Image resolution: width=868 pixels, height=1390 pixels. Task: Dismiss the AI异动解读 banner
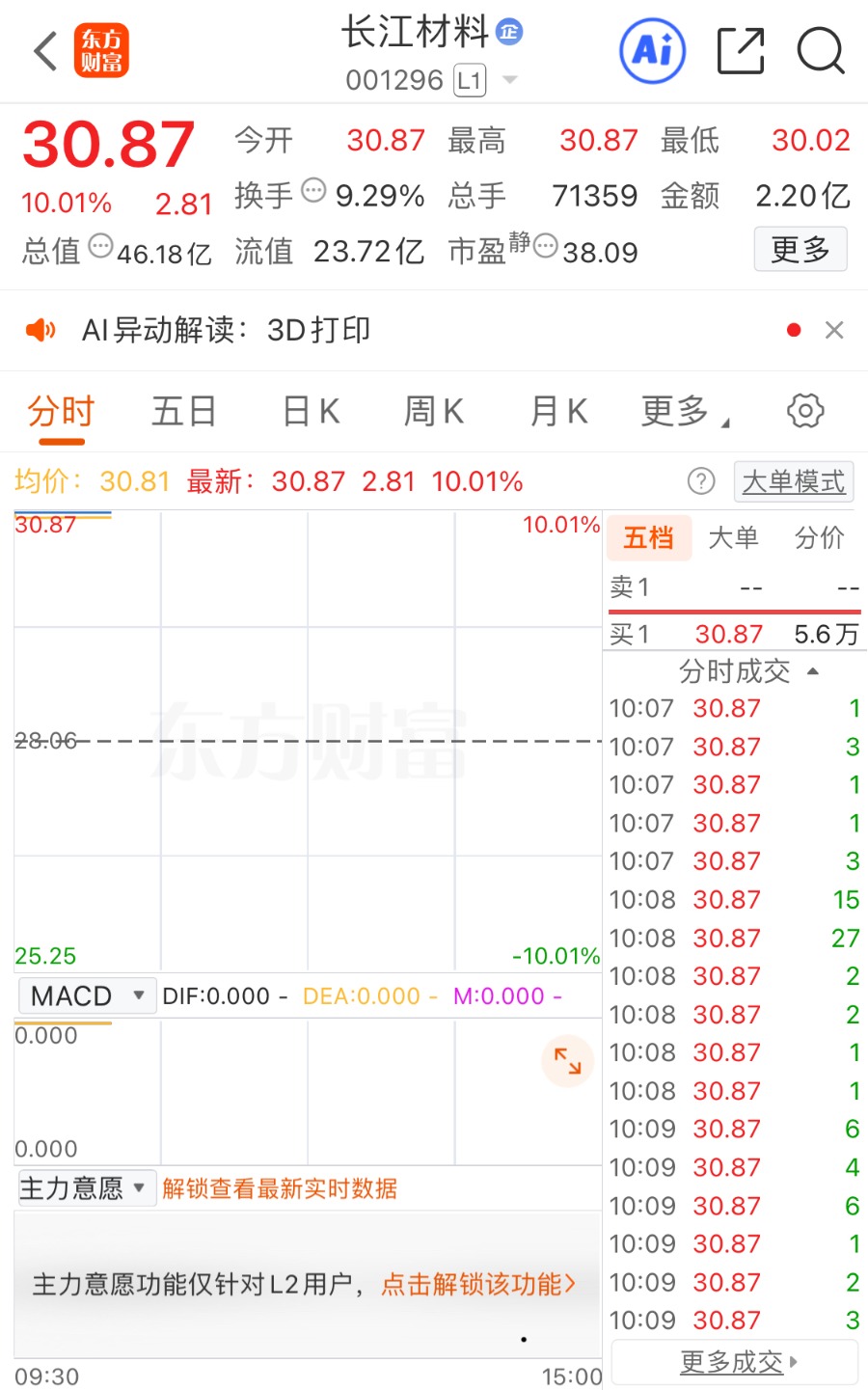coord(833,330)
